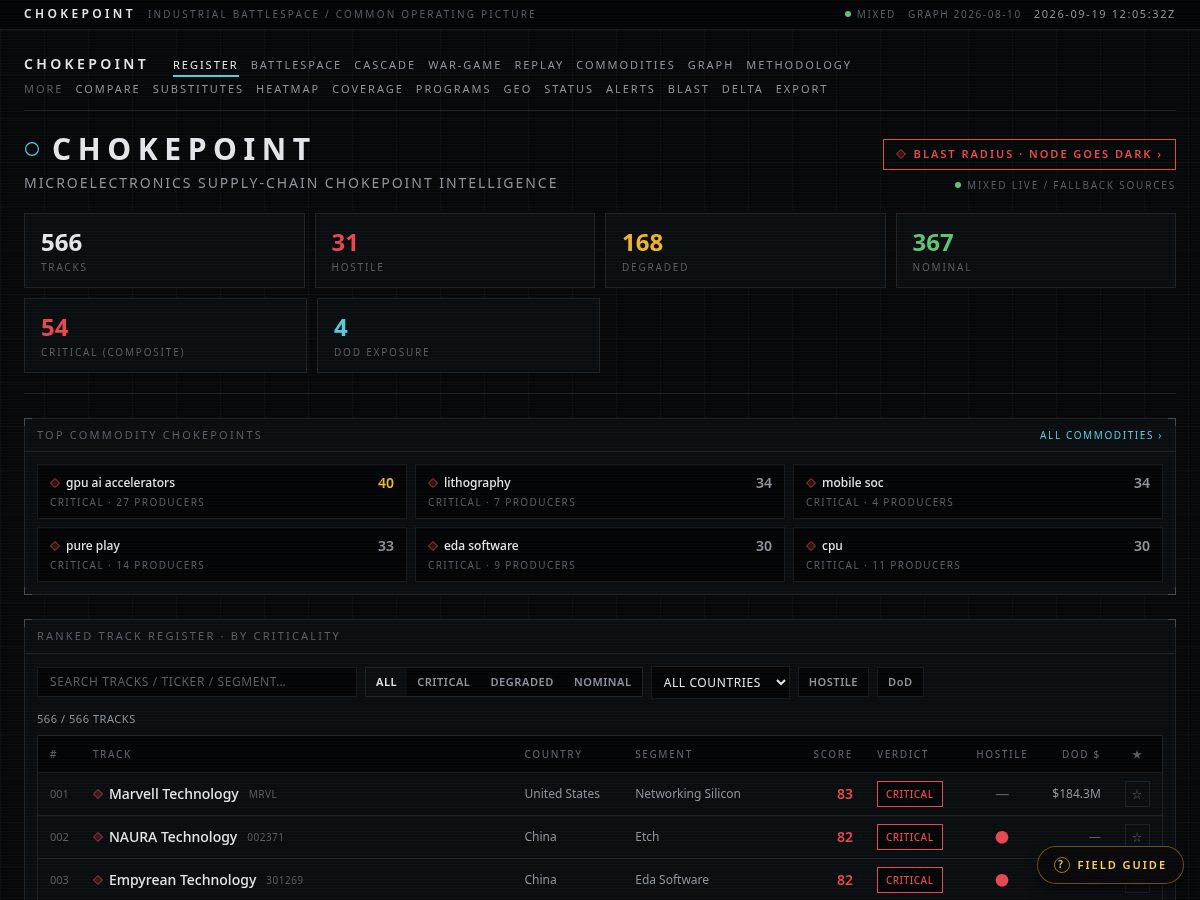Open the PROGRAMS page

pos(453,89)
